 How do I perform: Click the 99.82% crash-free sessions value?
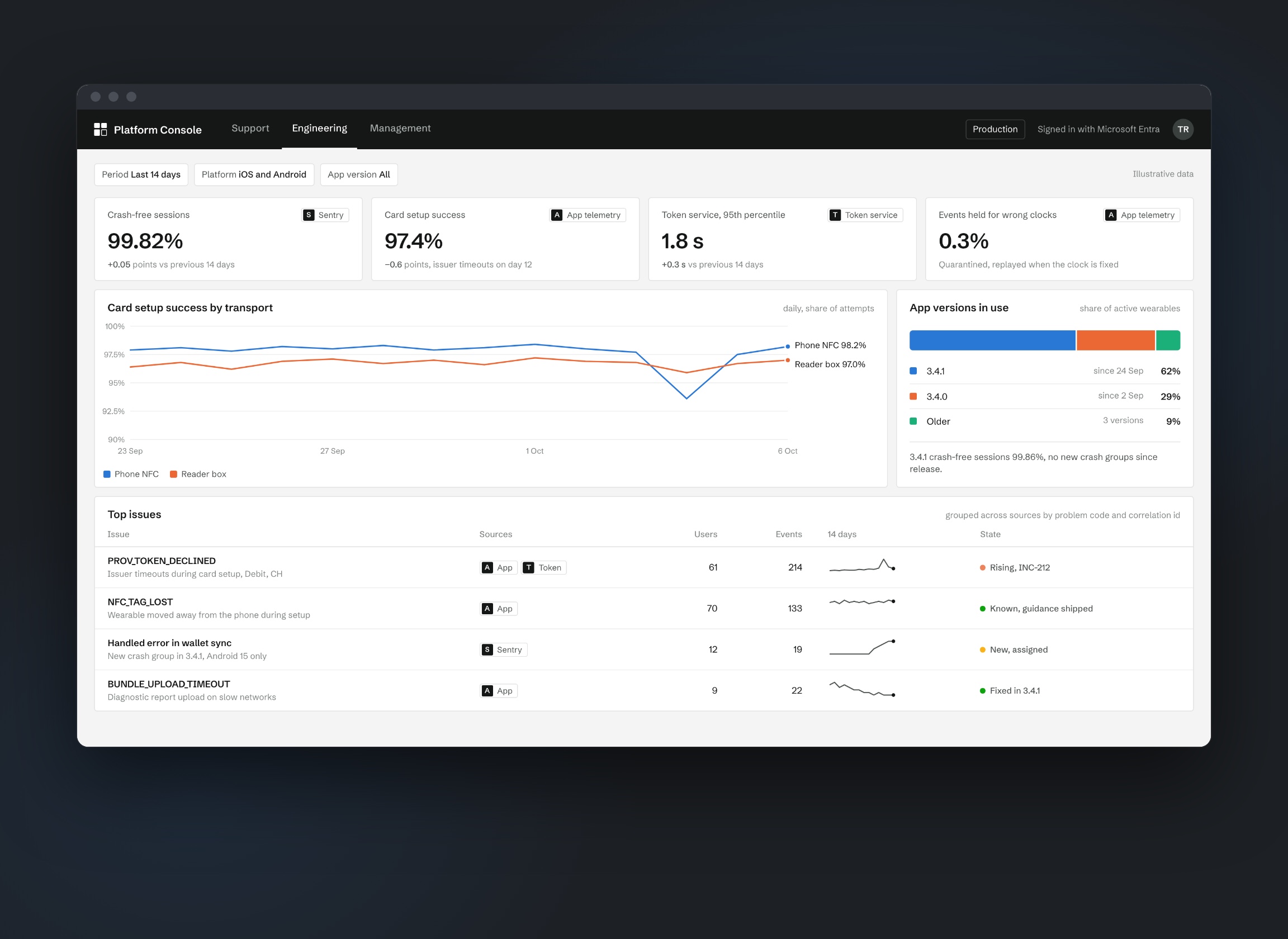click(x=145, y=241)
